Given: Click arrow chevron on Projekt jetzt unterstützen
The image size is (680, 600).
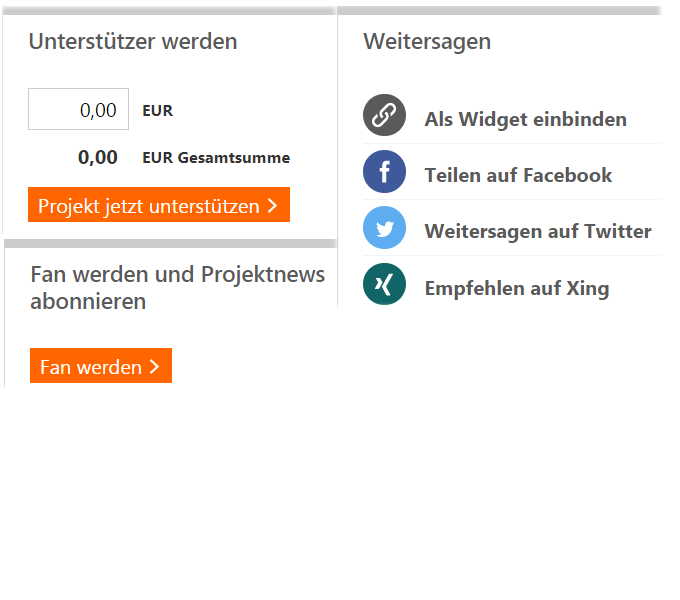Looking at the screenshot, I should (x=272, y=206).
